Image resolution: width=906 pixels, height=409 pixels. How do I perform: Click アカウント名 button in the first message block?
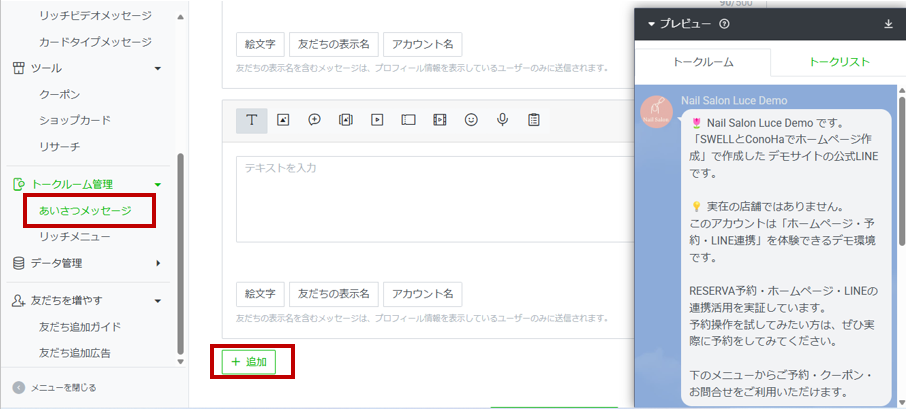(x=422, y=44)
